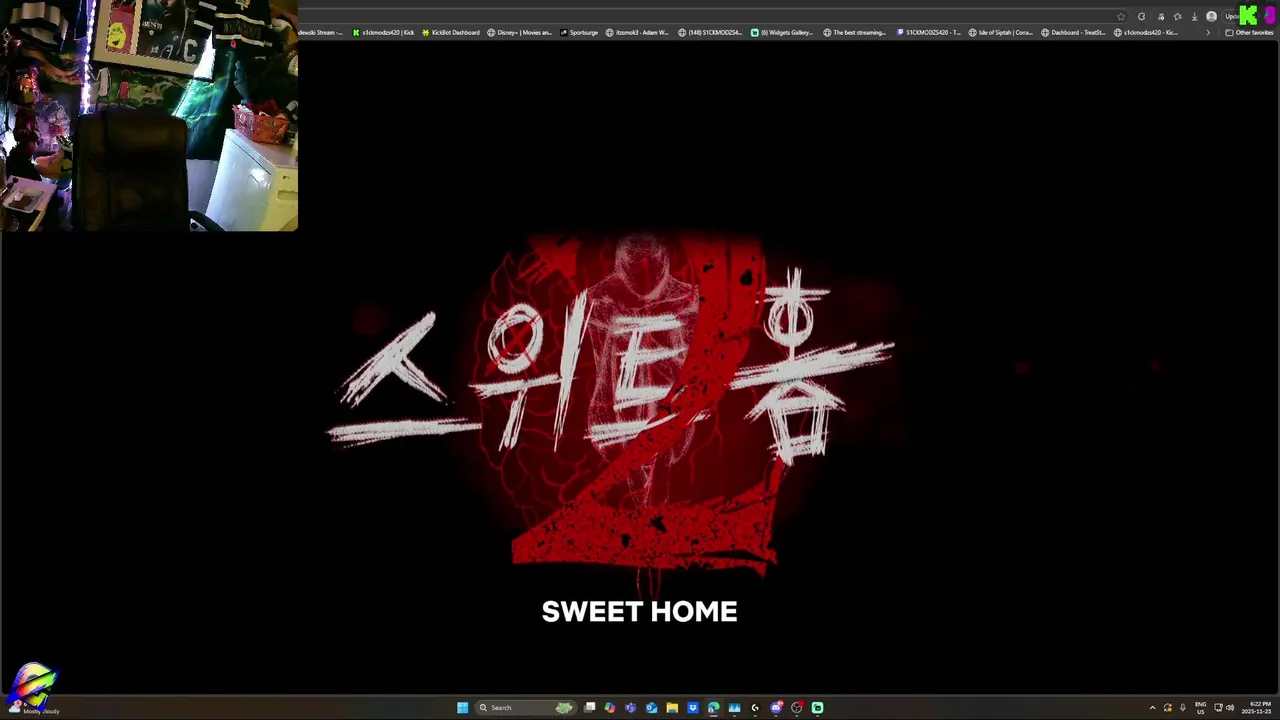
Task: Open the Isle of Siptah bookmark
Action: coord(1001,33)
